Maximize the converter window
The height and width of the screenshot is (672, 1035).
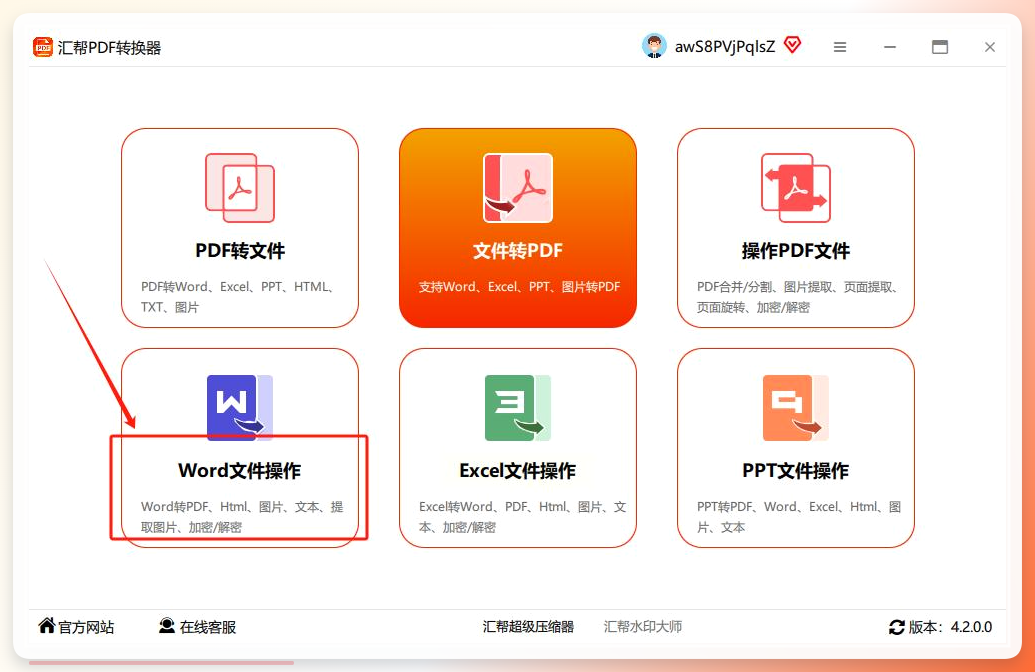[939, 47]
